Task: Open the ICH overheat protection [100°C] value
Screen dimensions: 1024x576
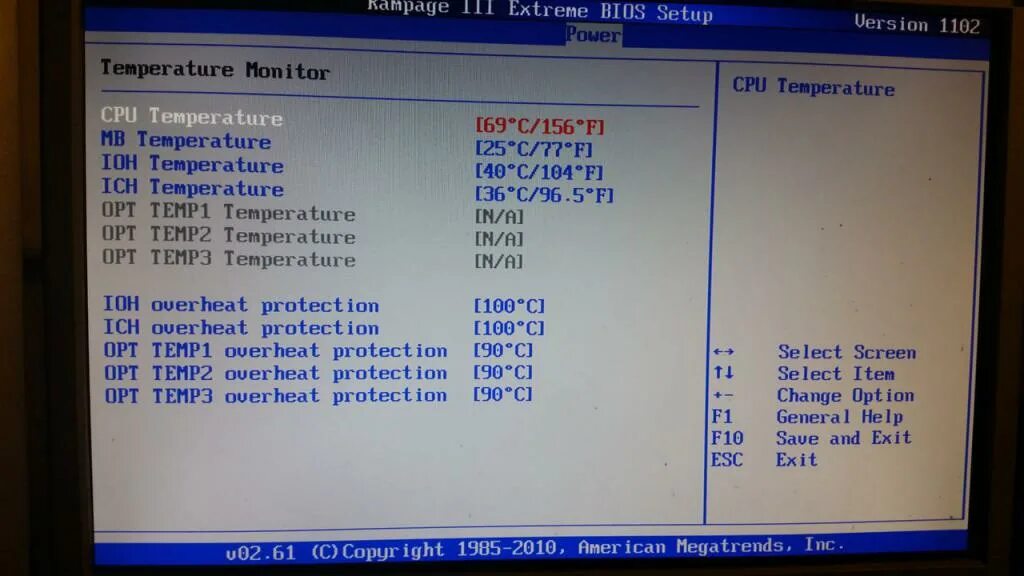Action: click(509, 328)
